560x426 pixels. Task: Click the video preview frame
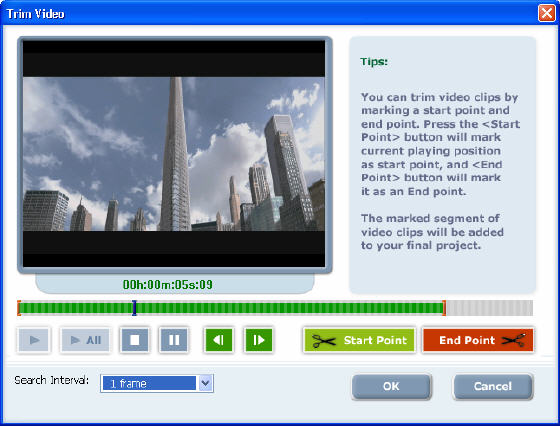pos(174,154)
